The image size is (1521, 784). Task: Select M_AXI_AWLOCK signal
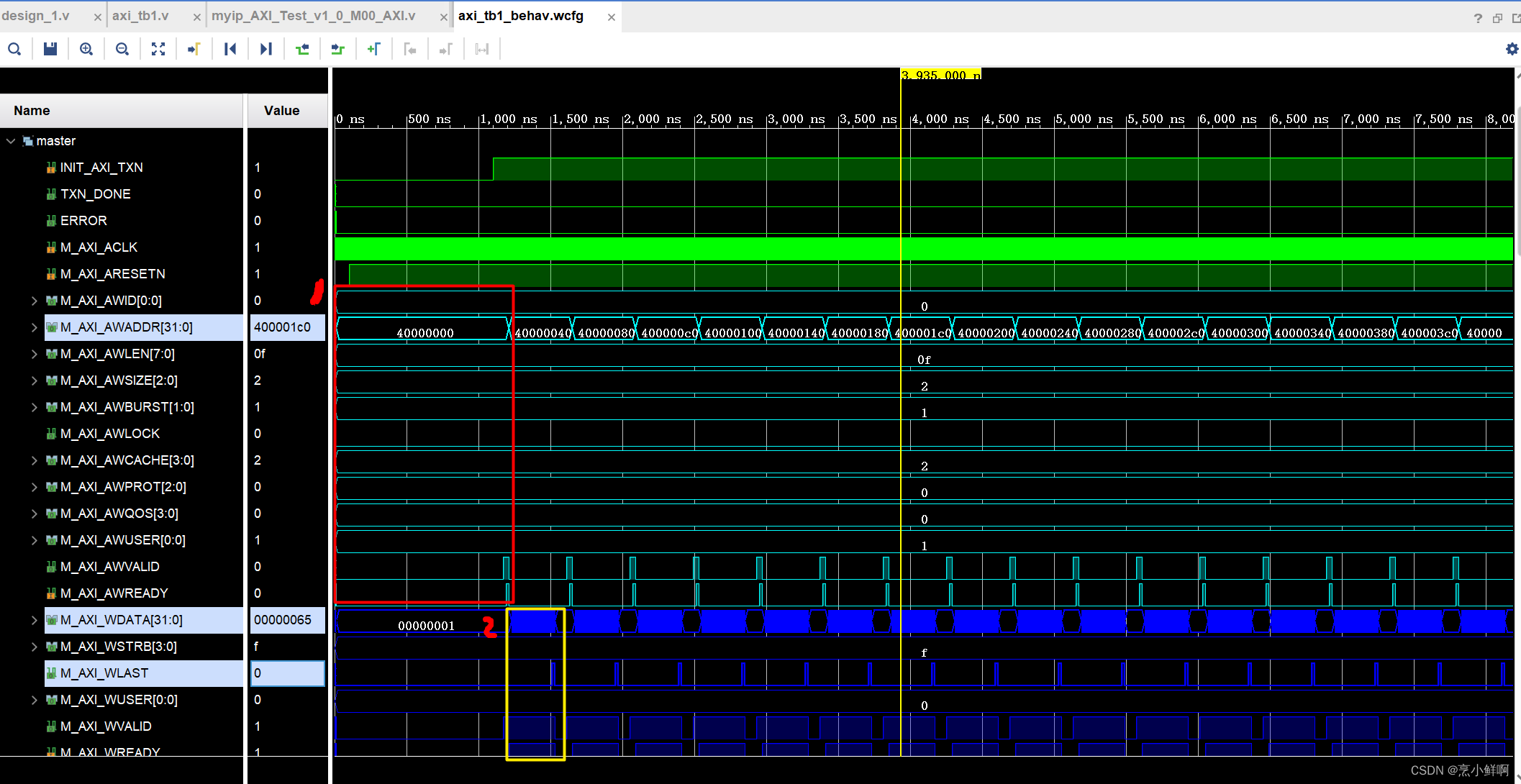pyautogui.click(x=110, y=434)
